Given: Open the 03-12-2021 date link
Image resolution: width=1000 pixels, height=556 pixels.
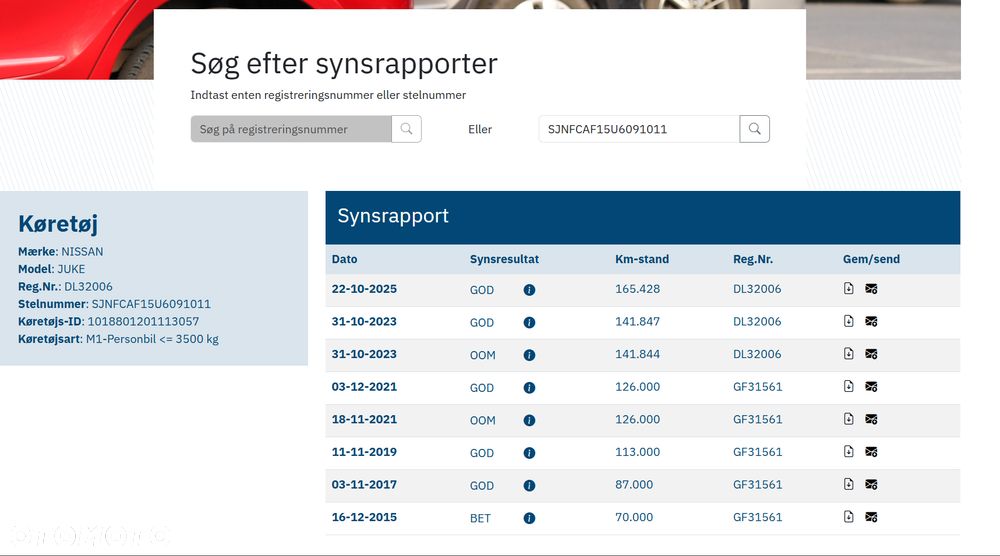Looking at the screenshot, I should click(364, 386).
